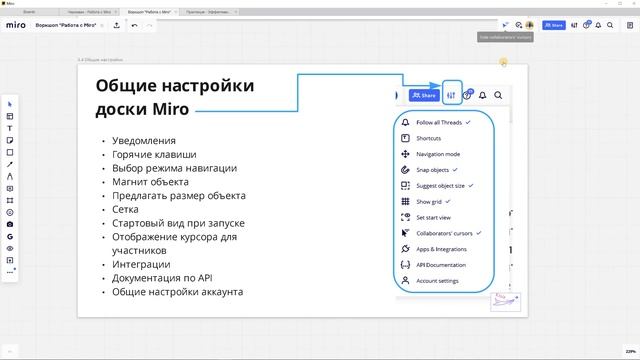Select the Shape tool
640x360 pixels.
10,152
